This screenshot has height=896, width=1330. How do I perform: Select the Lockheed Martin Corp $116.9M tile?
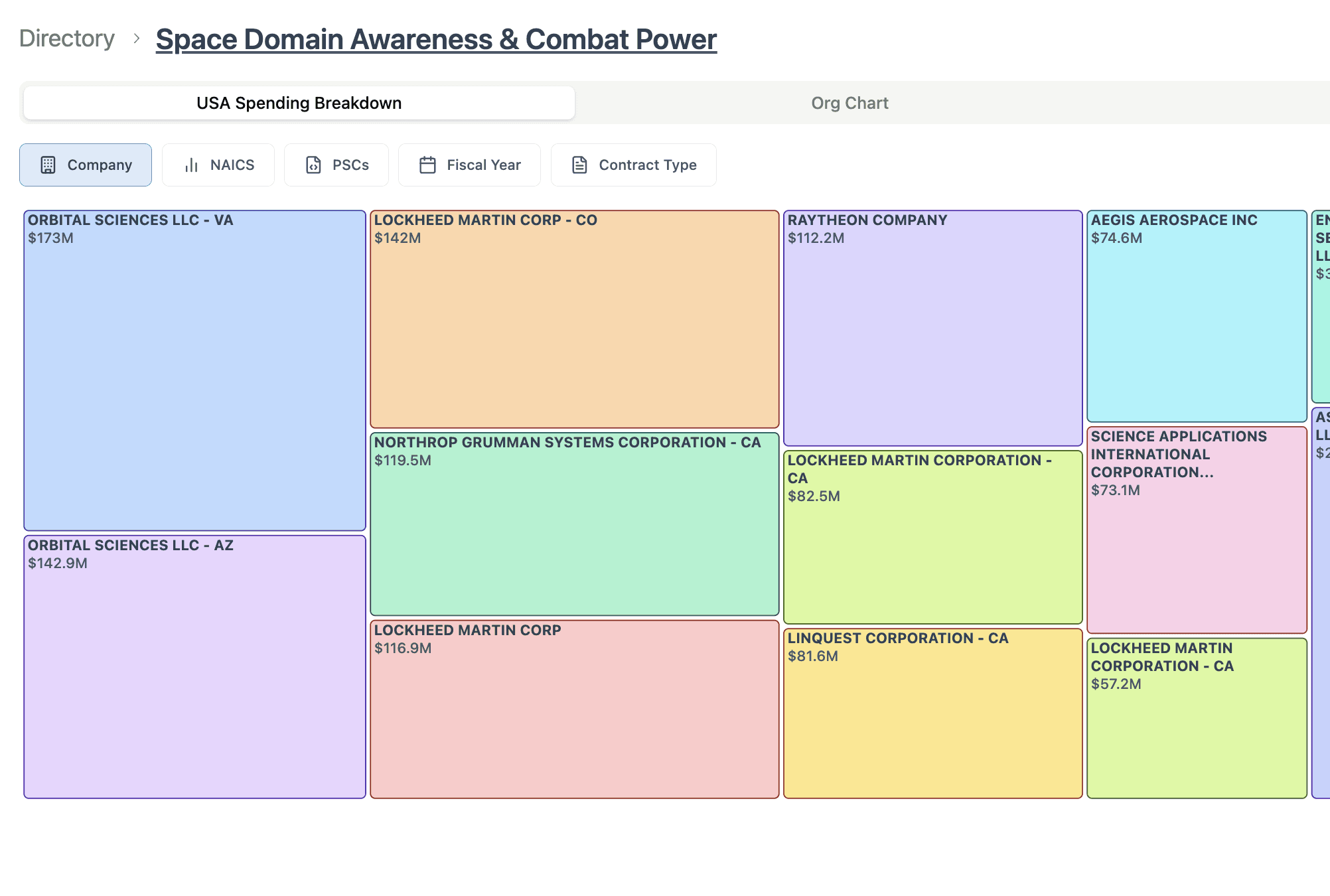click(574, 709)
